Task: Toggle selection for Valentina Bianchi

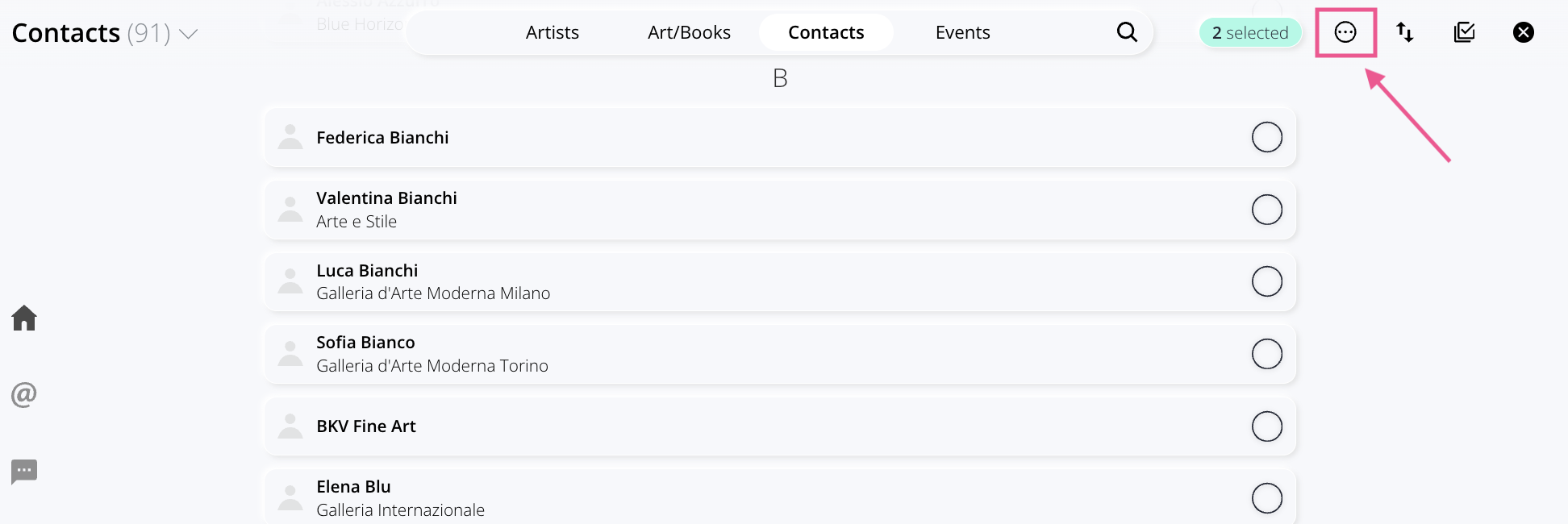Action: (x=1267, y=210)
